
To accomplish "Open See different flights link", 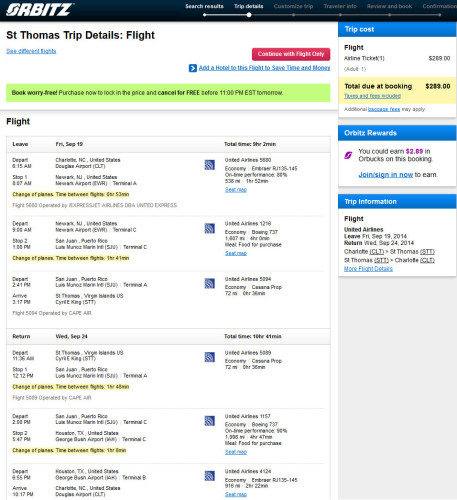I will [x=31, y=51].
